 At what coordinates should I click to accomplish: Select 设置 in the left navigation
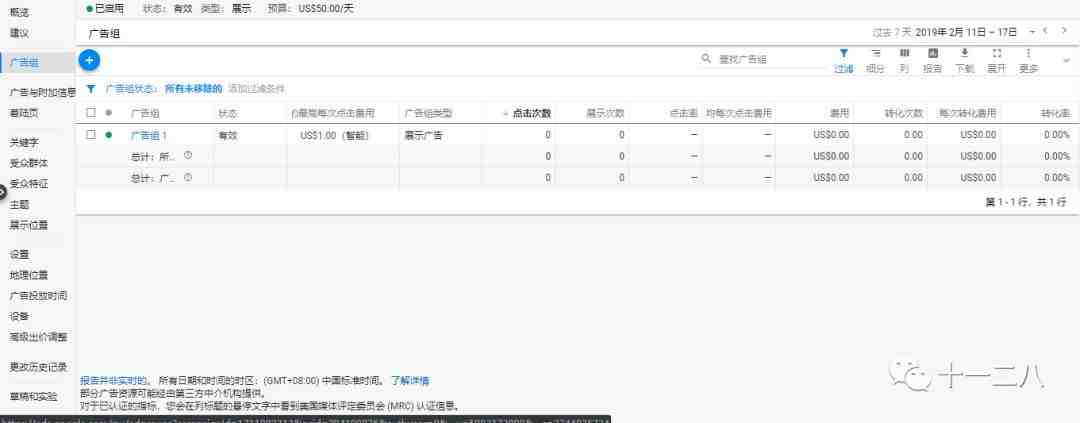click(19, 254)
